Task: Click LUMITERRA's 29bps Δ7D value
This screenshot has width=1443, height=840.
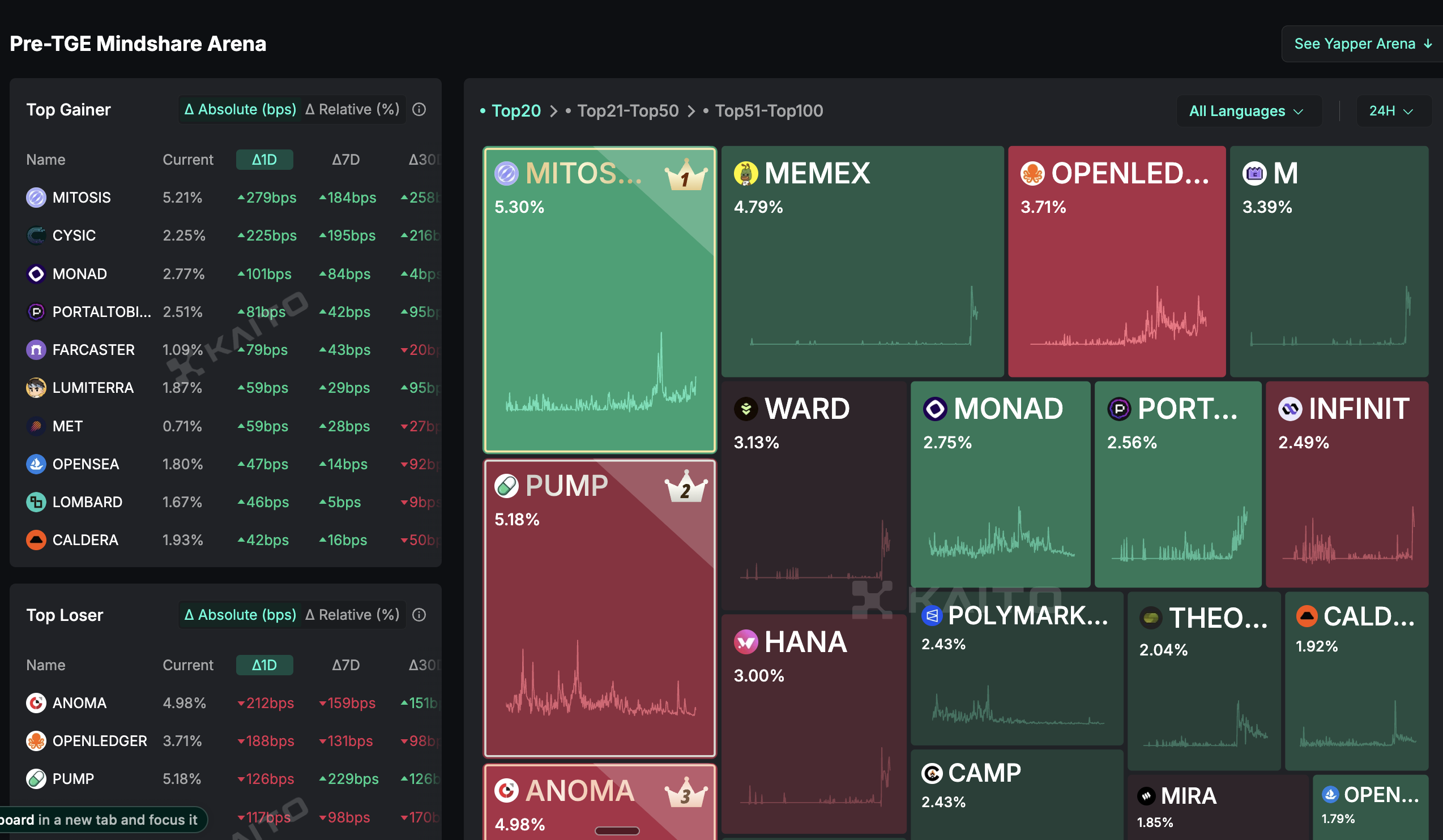Action: [x=344, y=388]
